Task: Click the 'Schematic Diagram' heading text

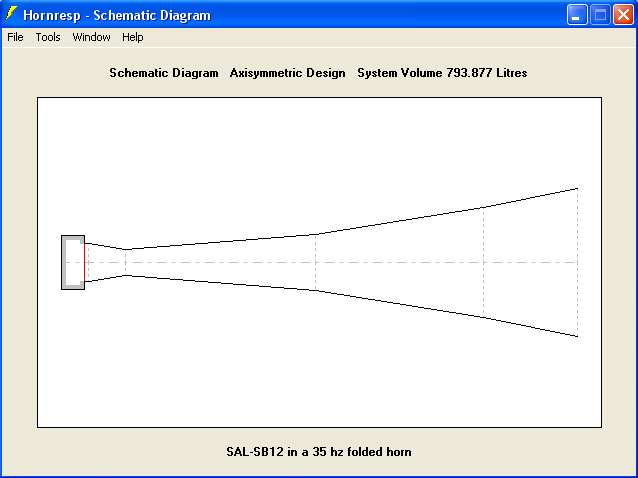Action: (x=164, y=73)
